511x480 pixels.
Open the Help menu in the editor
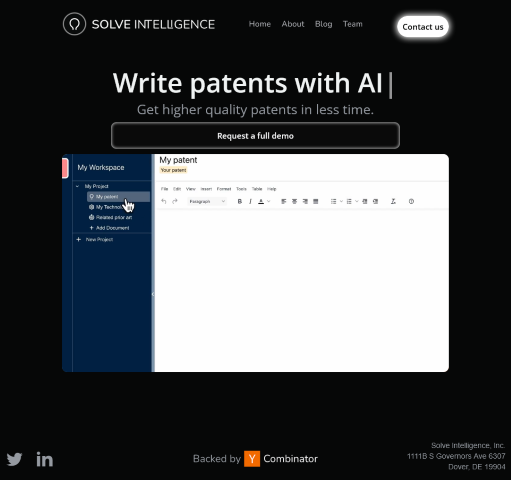click(272, 189)
